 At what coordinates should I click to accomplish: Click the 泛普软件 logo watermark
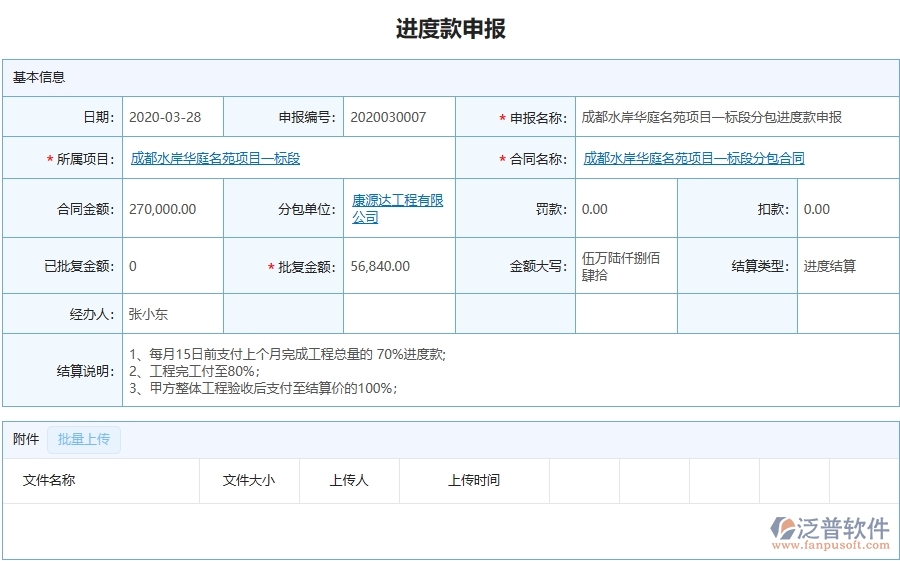click(829, 531)
